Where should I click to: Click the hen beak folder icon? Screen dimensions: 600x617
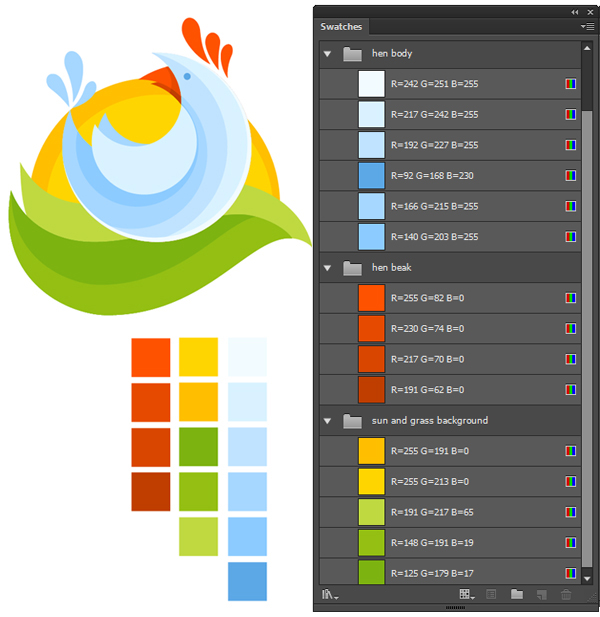point(352,268)
